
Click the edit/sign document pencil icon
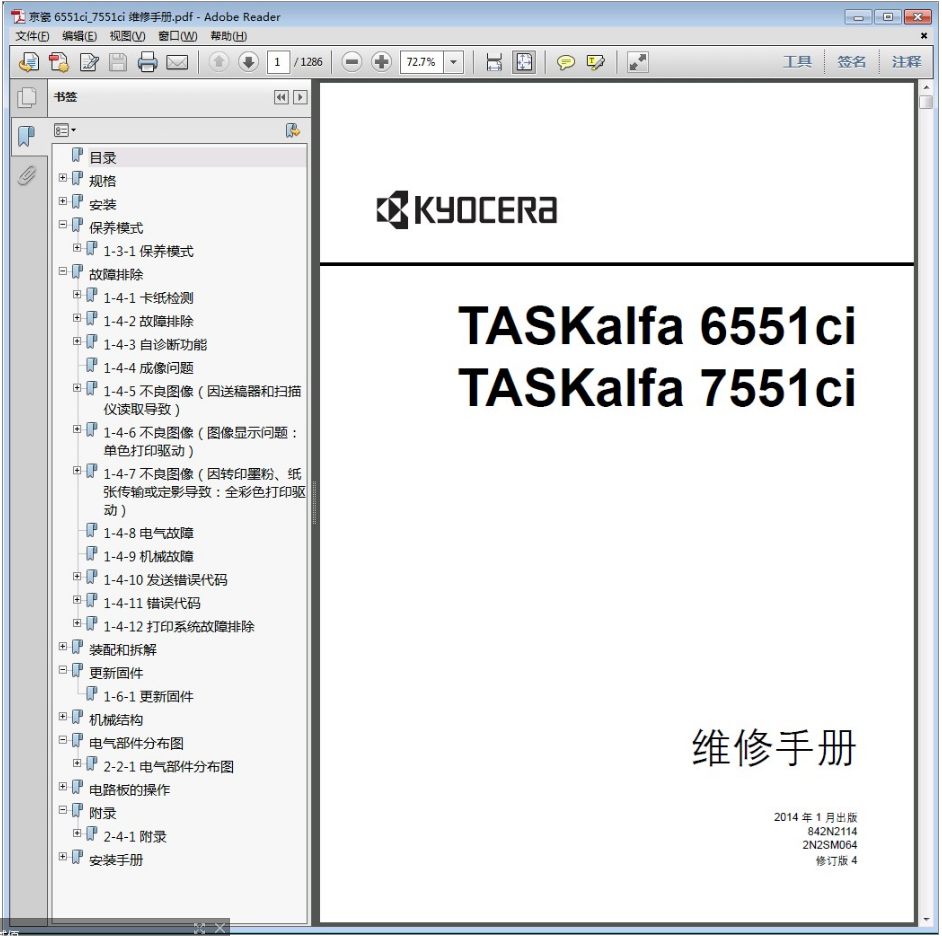point(89,62)
